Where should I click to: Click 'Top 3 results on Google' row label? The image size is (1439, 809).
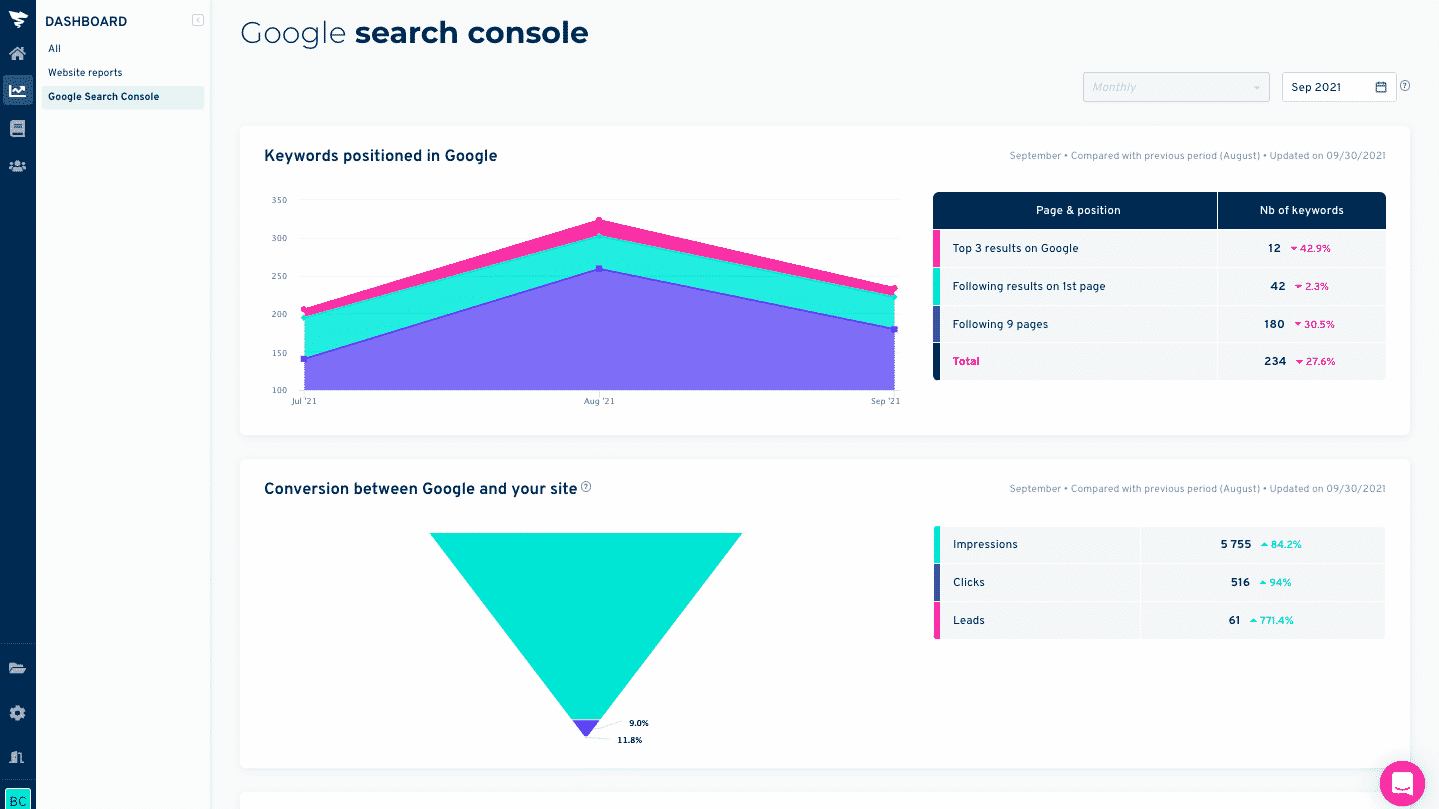point(1015,248)
